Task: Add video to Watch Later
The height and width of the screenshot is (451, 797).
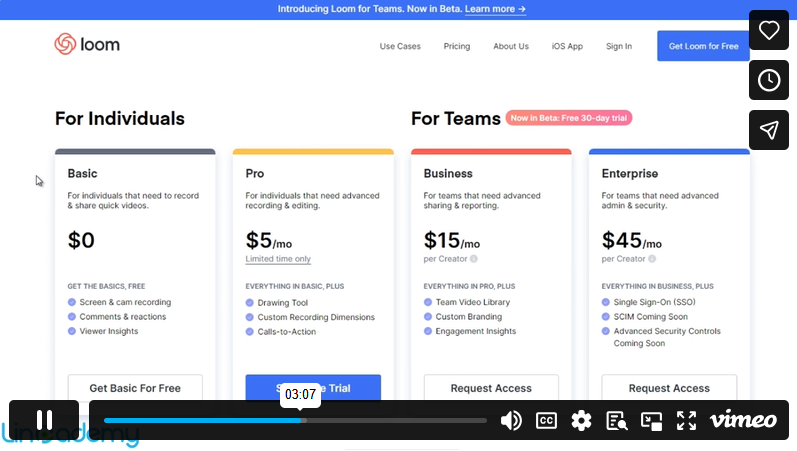Action: (x=769, y=80)
